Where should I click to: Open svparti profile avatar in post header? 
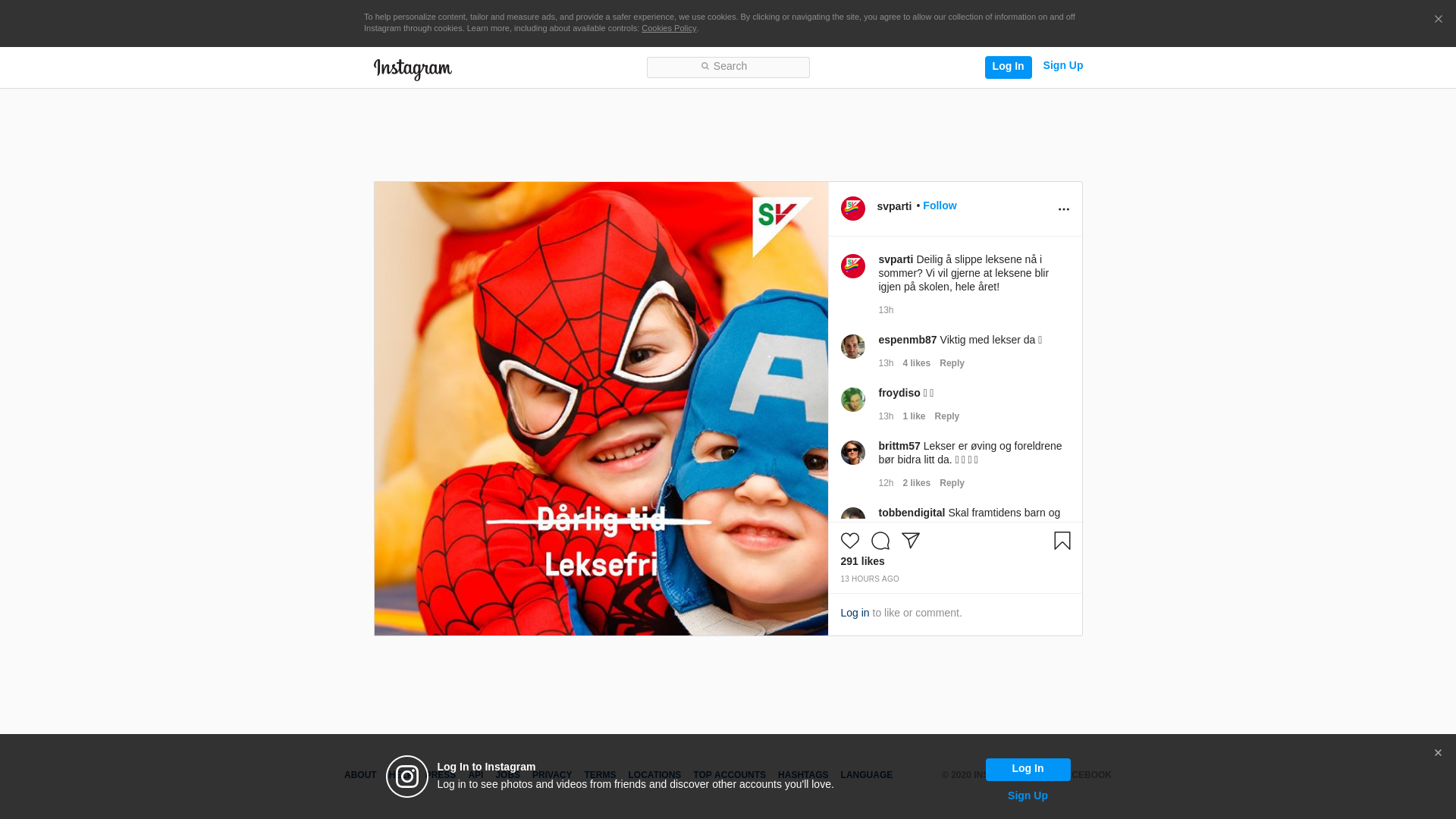[852, 209]
